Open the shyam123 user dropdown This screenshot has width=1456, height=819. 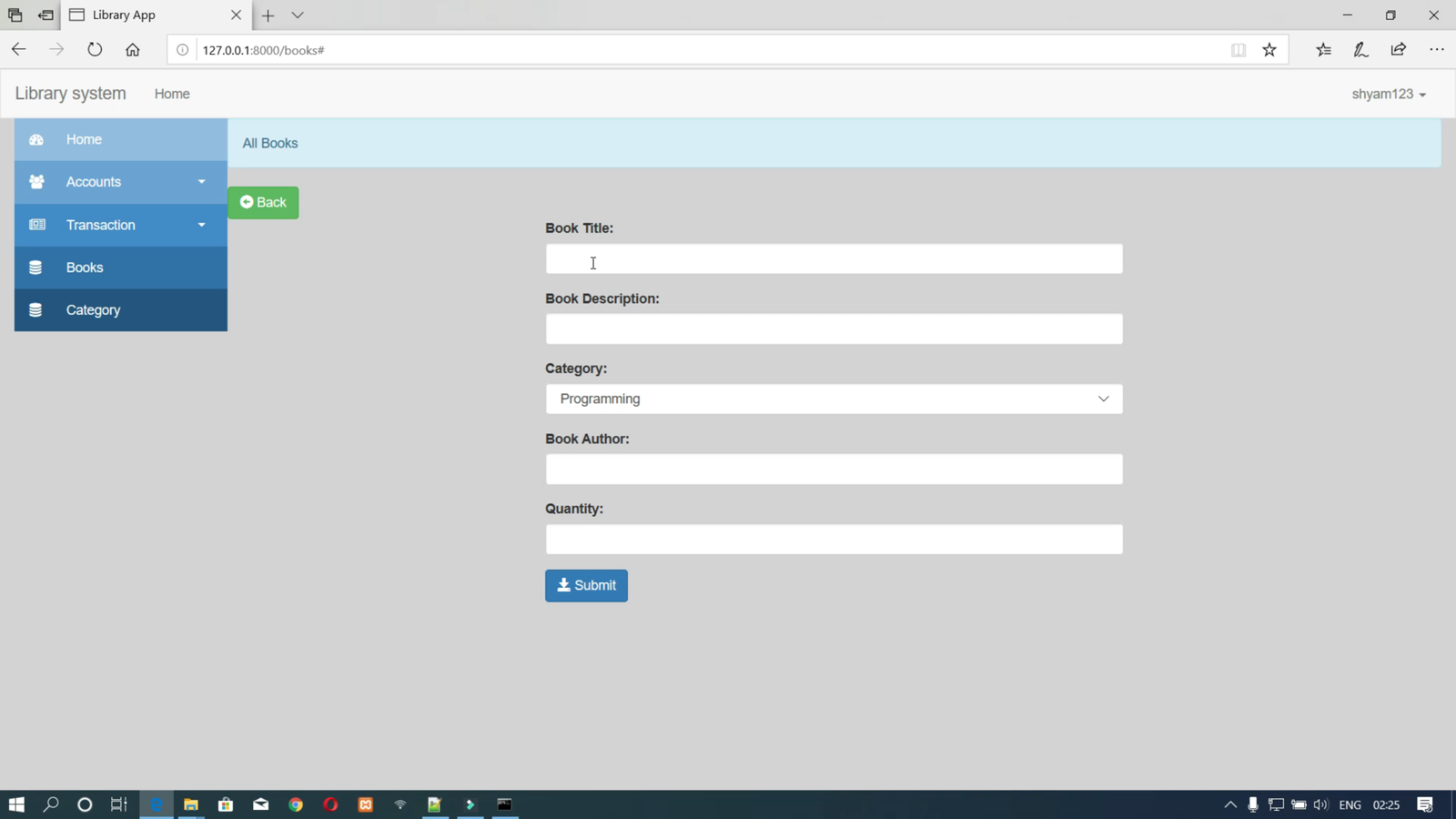(1388, 94)
